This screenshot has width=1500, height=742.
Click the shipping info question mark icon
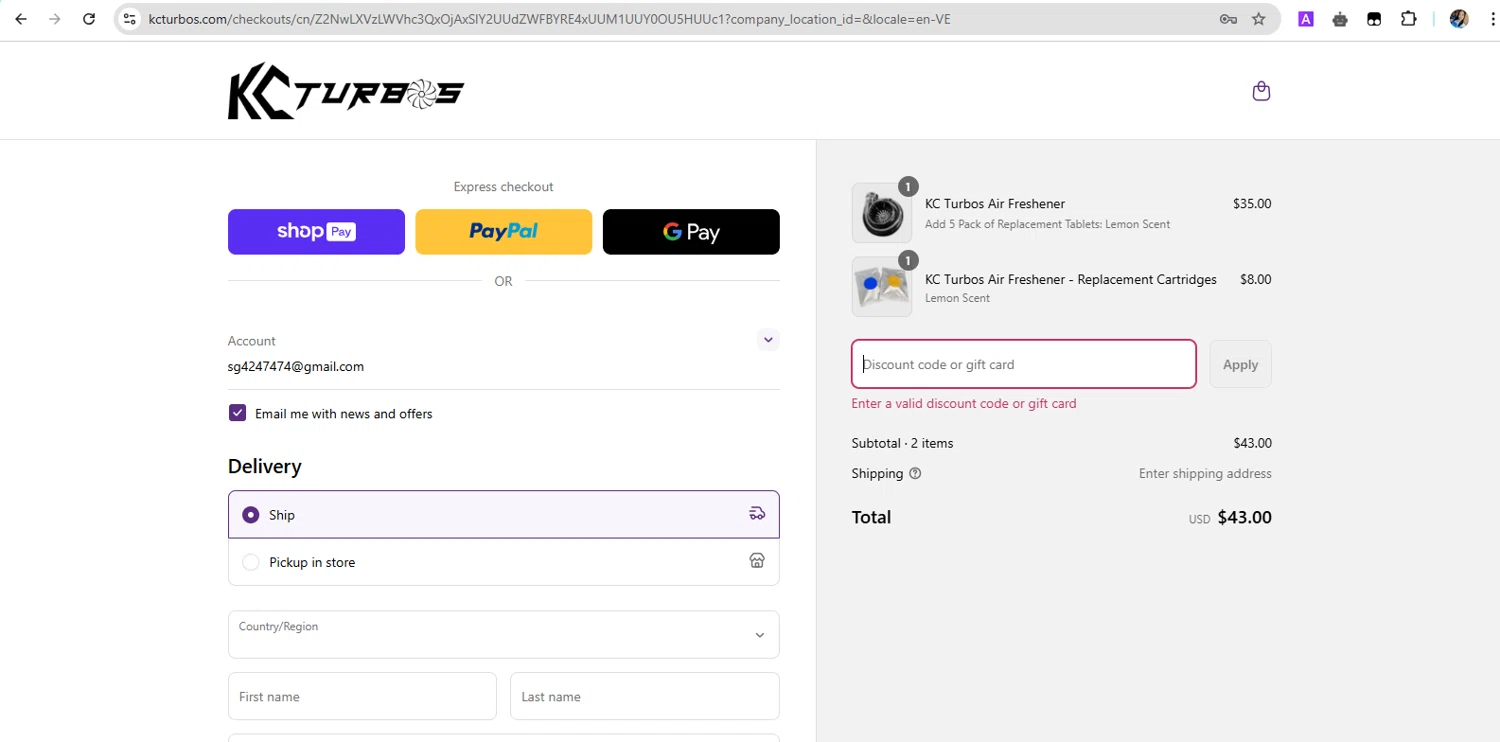[x=915, y=473]
